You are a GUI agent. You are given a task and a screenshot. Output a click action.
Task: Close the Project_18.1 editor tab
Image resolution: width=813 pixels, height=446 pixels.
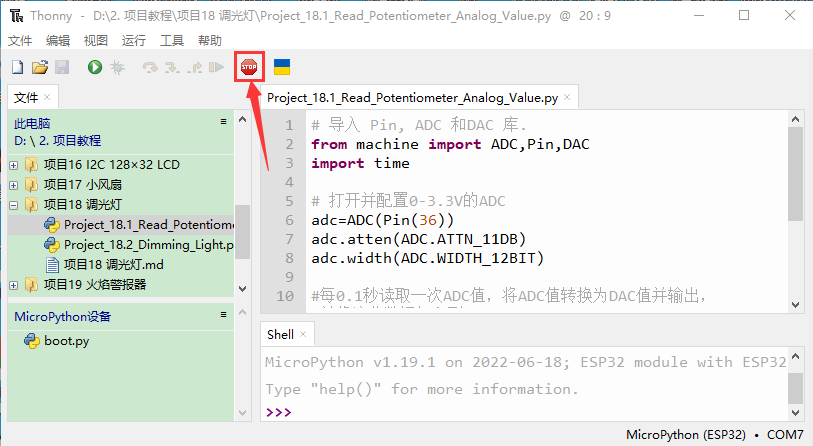coord(568,97)
